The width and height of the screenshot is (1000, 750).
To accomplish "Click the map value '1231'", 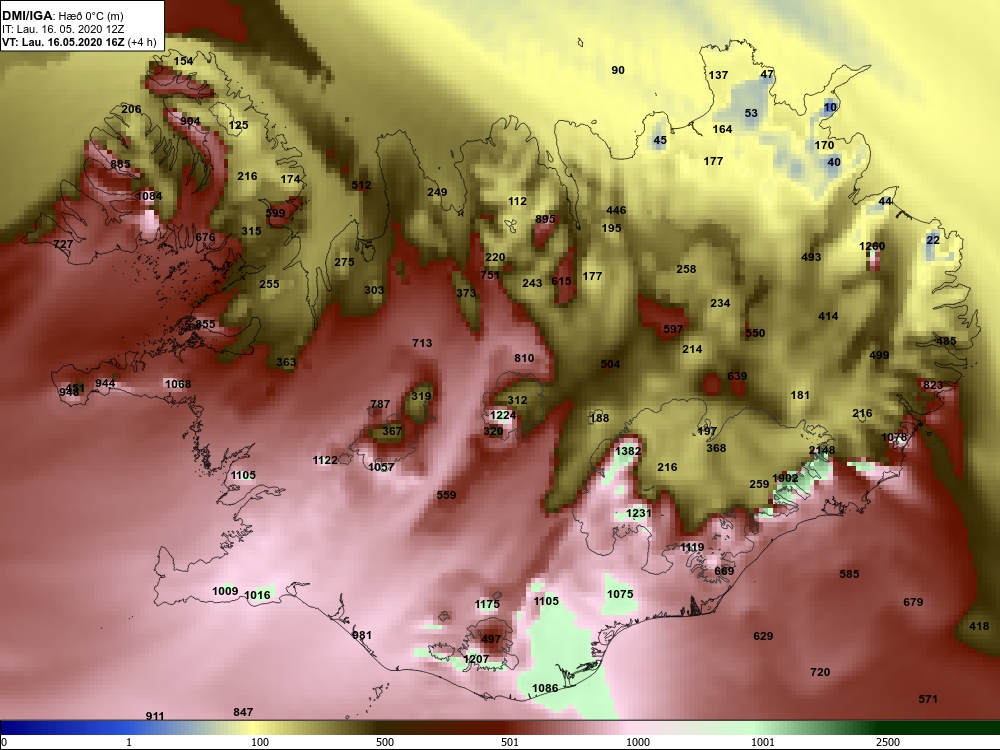I will click(x=638, y=513).
